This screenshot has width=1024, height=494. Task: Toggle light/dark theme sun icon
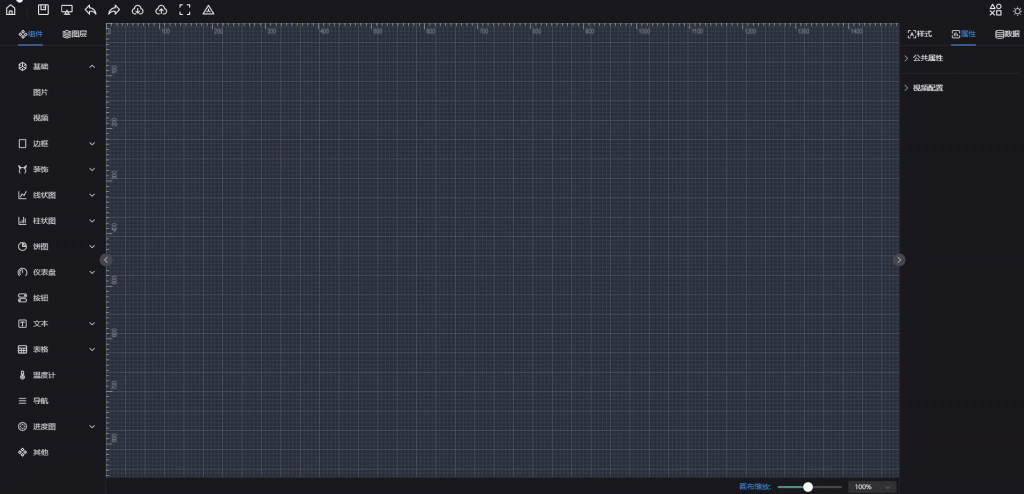tap(1017, 10)
